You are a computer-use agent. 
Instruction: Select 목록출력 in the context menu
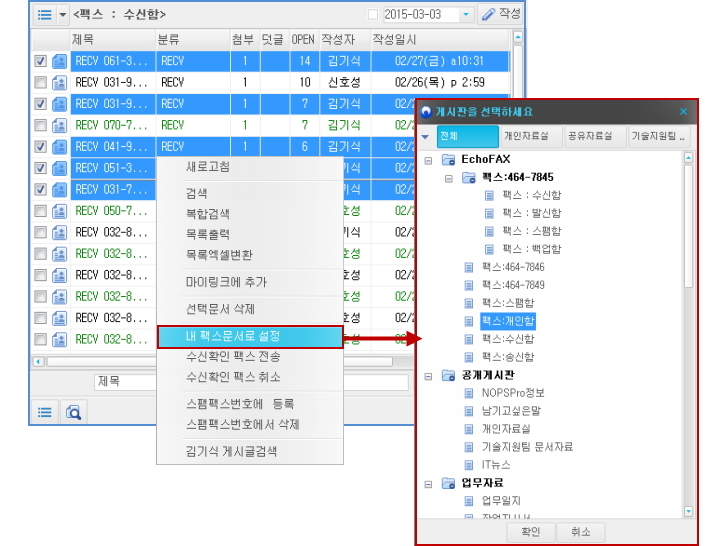click(x=208, y=234)
